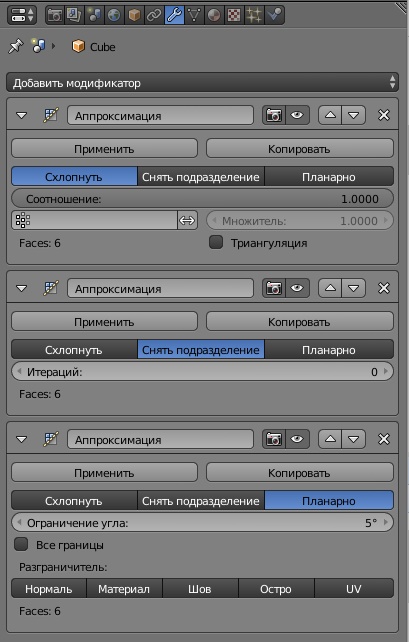Move the second modifier down in stack
Image resolution: width=409 pixels, height=642 pixels.
pyautogui.click(x=354, y=288)
